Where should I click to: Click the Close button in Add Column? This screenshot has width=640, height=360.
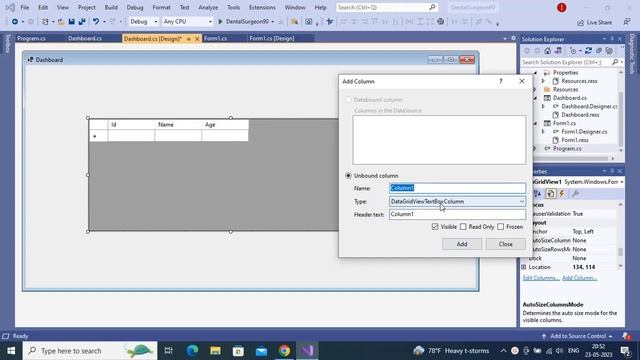click(x=505, y=244)
